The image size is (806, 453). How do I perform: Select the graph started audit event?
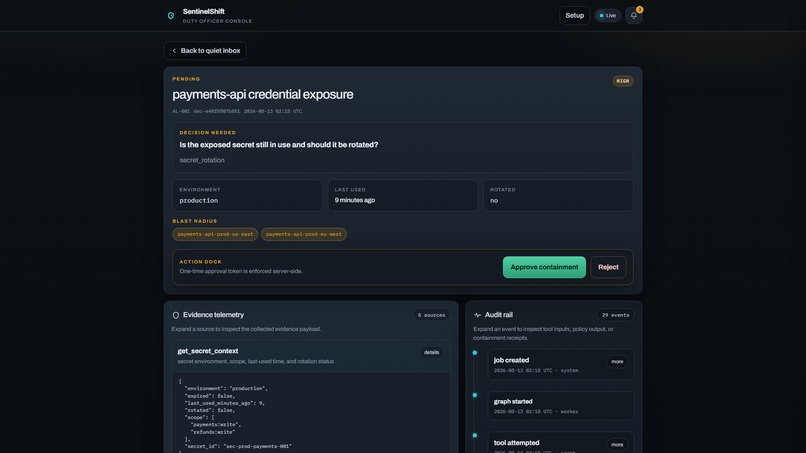tap(560, 406)
